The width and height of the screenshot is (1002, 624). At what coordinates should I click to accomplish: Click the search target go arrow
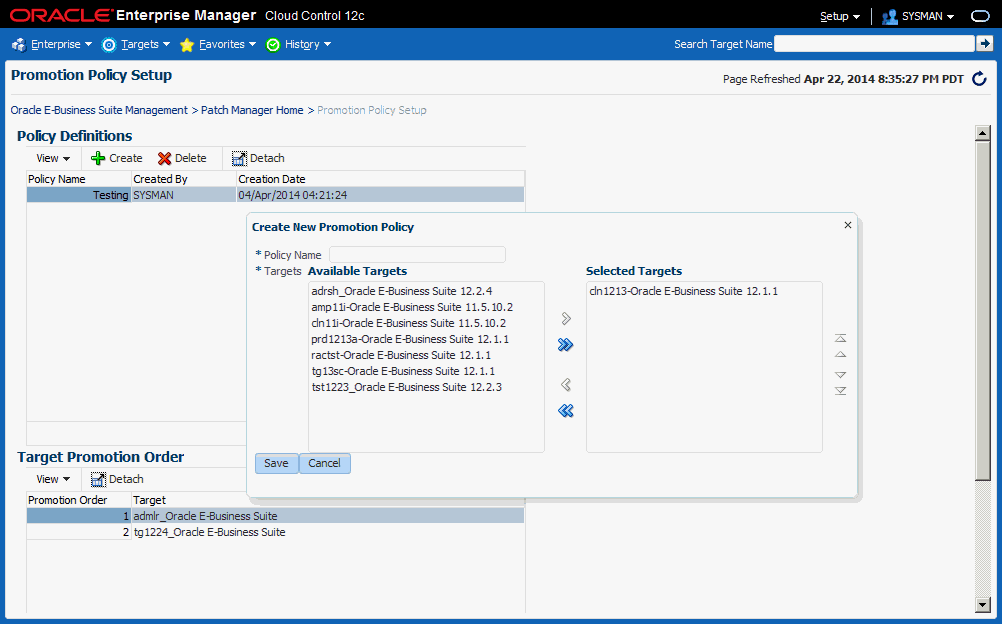click(984, 43)
